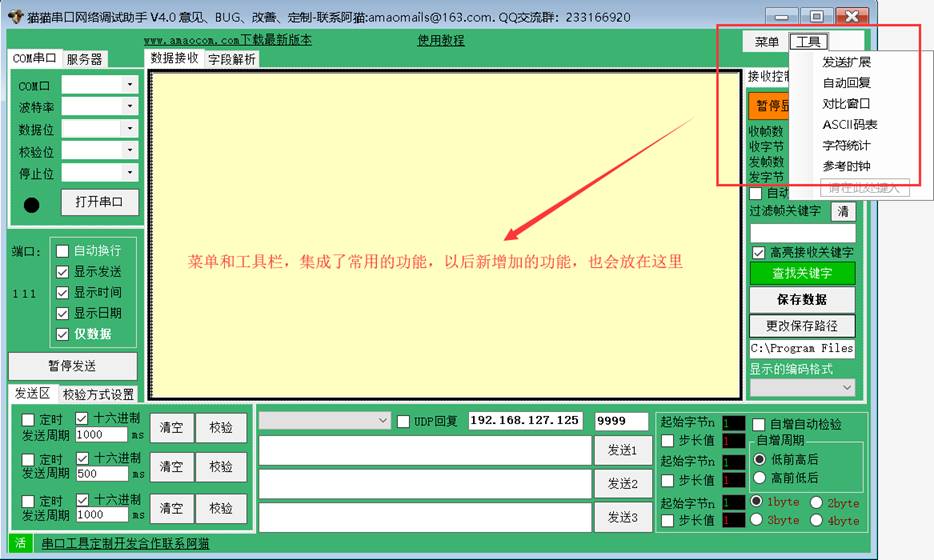Click the black port status indicator circle
934x560 pixels.
tap(32, 204)
